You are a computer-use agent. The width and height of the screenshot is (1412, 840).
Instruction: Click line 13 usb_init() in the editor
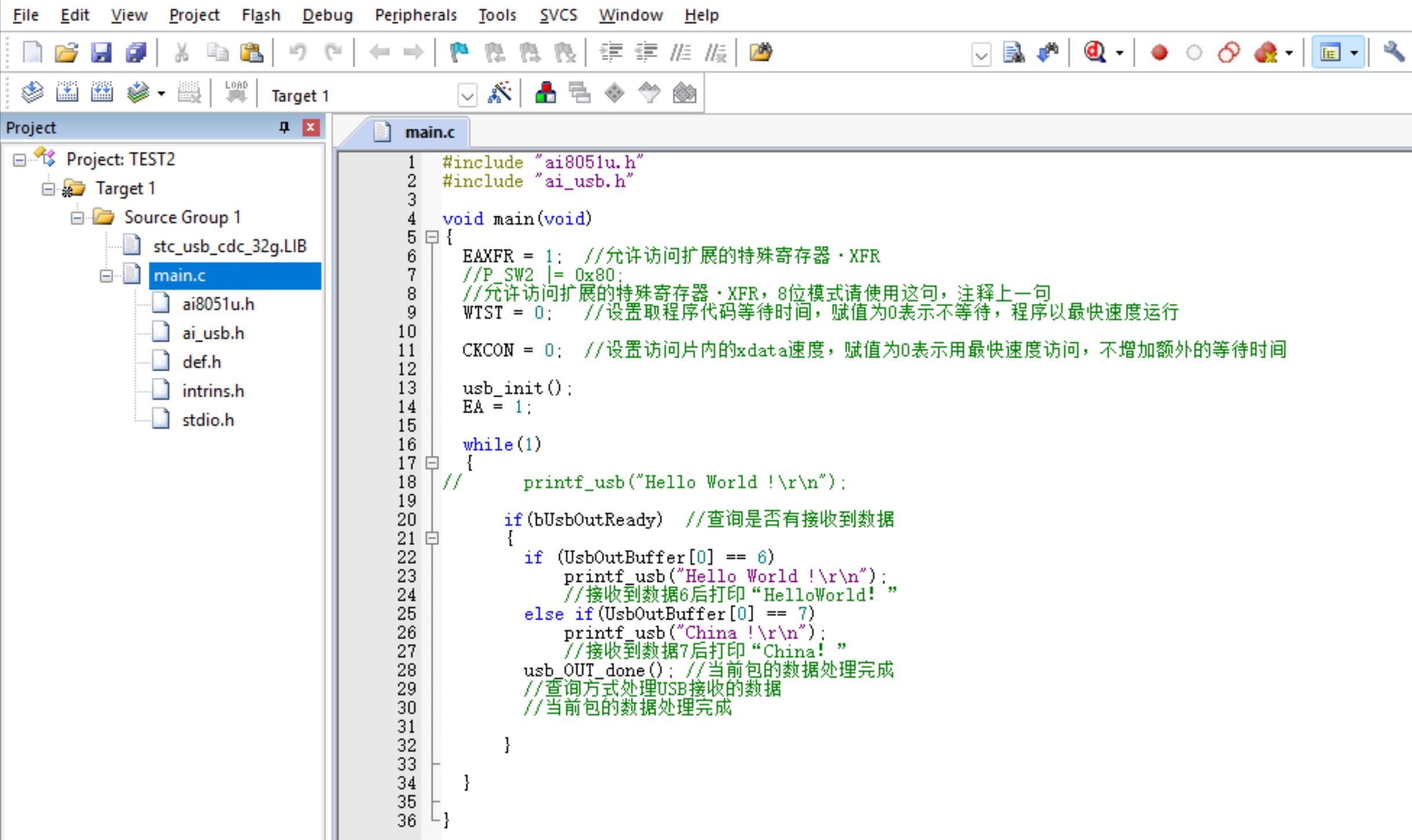[516, 388]
